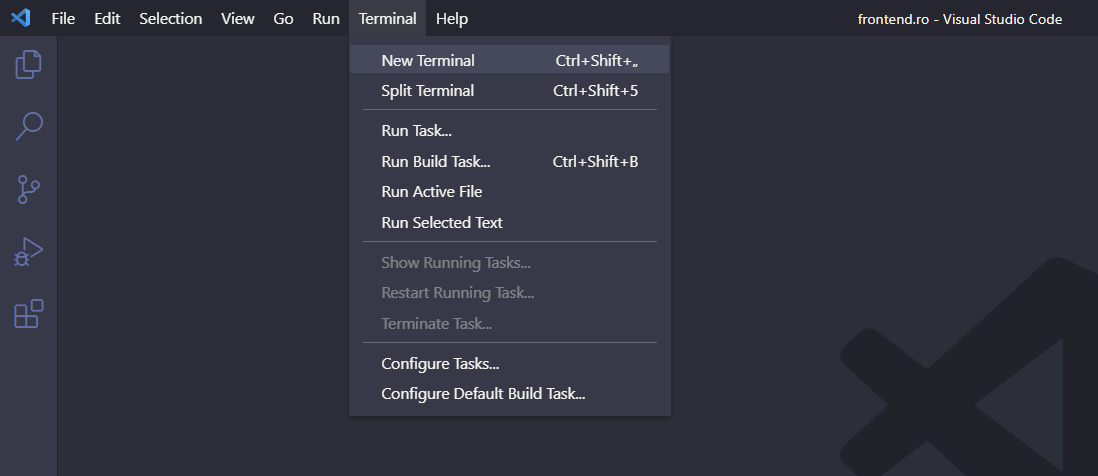
Task: Open the Extensions view icon
Action: click(28, 314)
